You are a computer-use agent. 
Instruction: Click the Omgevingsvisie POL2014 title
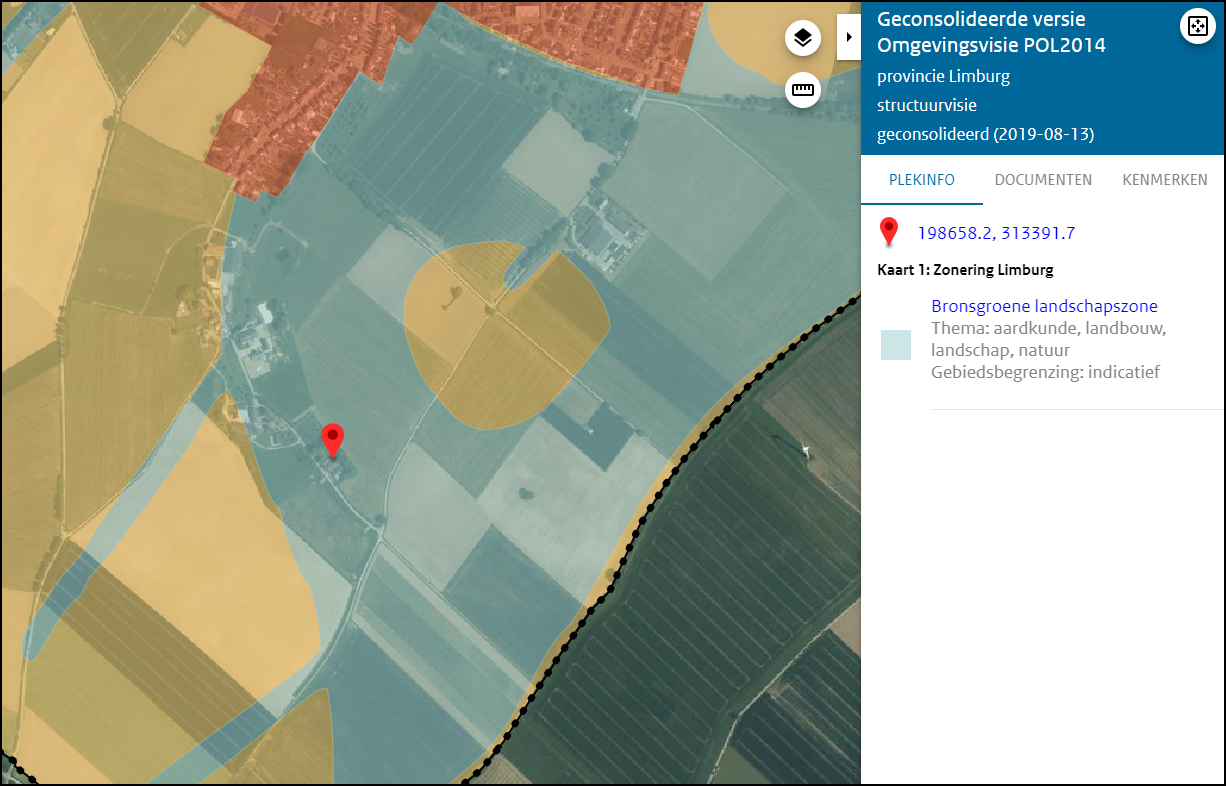[x=991, y=46]
